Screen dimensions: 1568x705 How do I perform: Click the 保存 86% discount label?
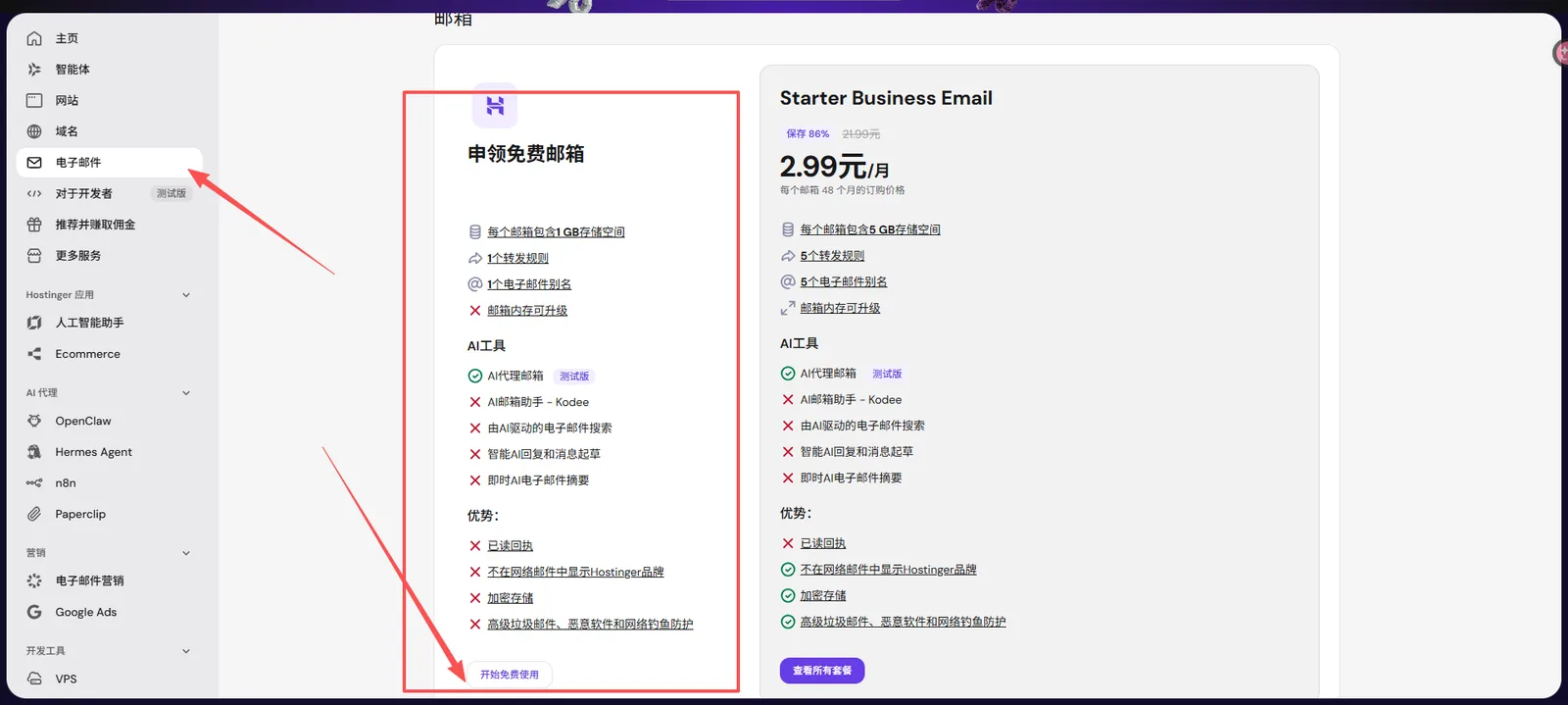click(x=808, y=133)
